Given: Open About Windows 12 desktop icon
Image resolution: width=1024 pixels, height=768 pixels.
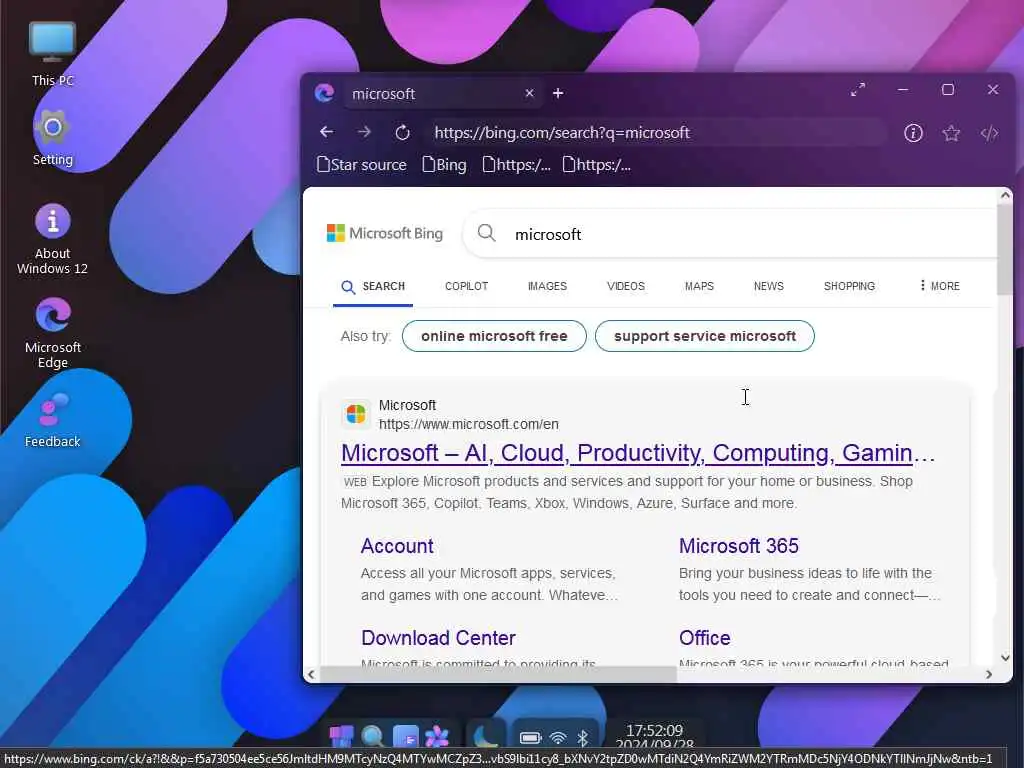Looking at the screenshot, I should pyautogui.click(x=52, y=239).
